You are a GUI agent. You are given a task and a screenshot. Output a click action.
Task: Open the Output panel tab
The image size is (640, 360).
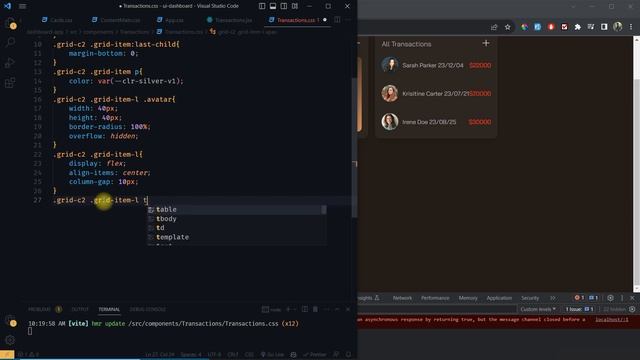coord(80,309)
